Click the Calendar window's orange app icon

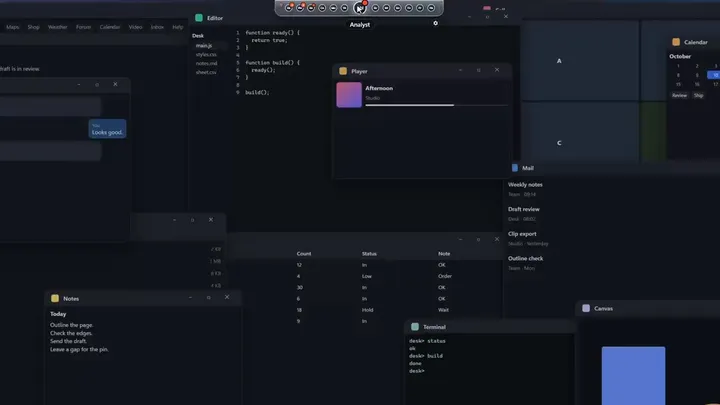coord(676,42)
